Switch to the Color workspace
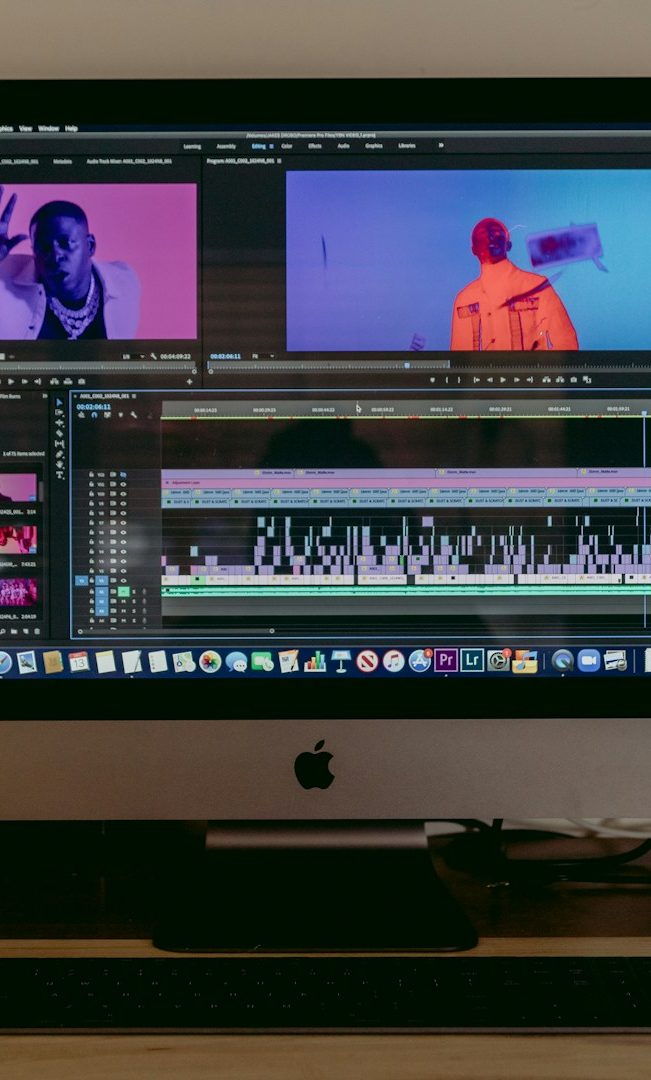This screenshot has height=1080, width=651. 287,146
